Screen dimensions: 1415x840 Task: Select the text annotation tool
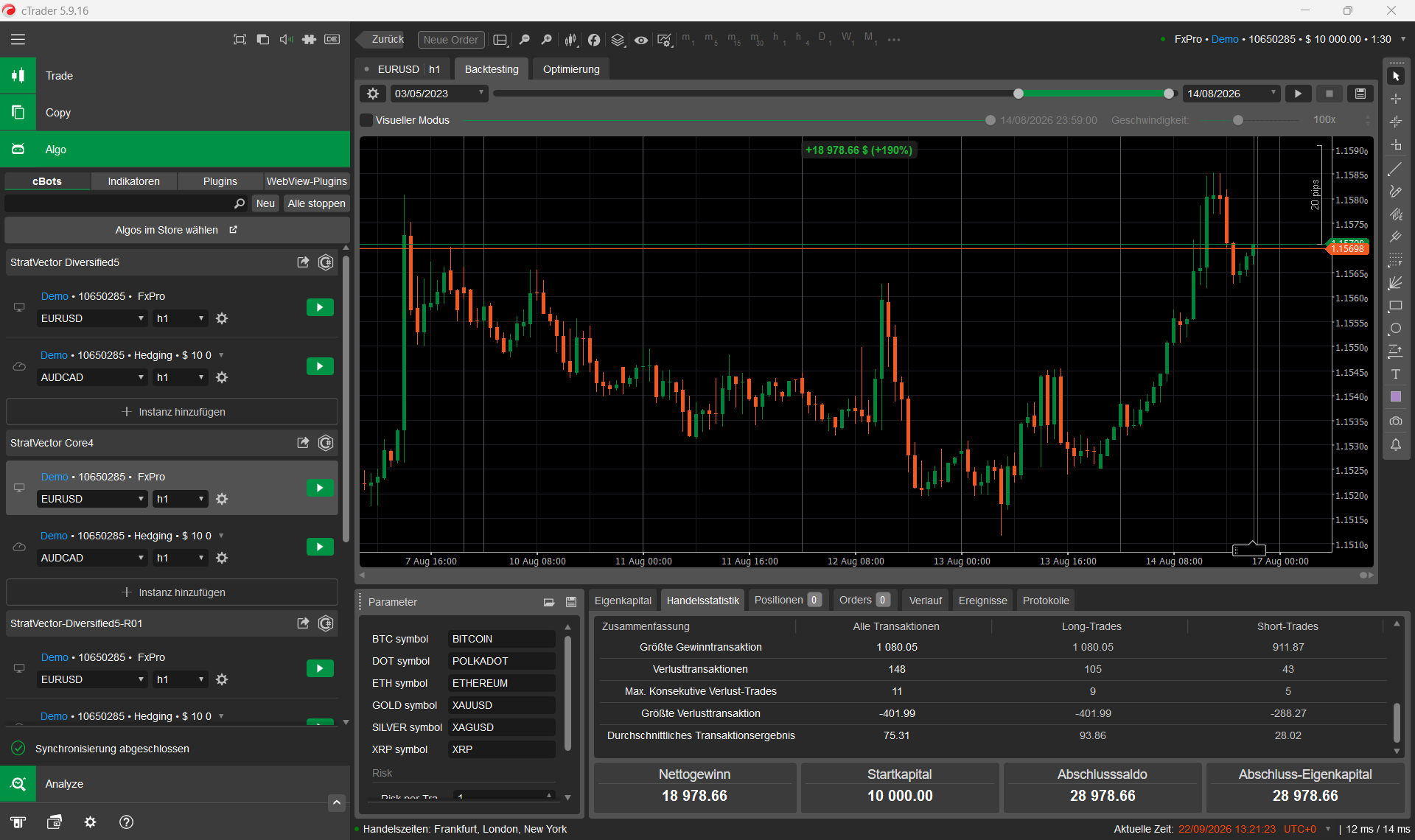coord(1396,374)
